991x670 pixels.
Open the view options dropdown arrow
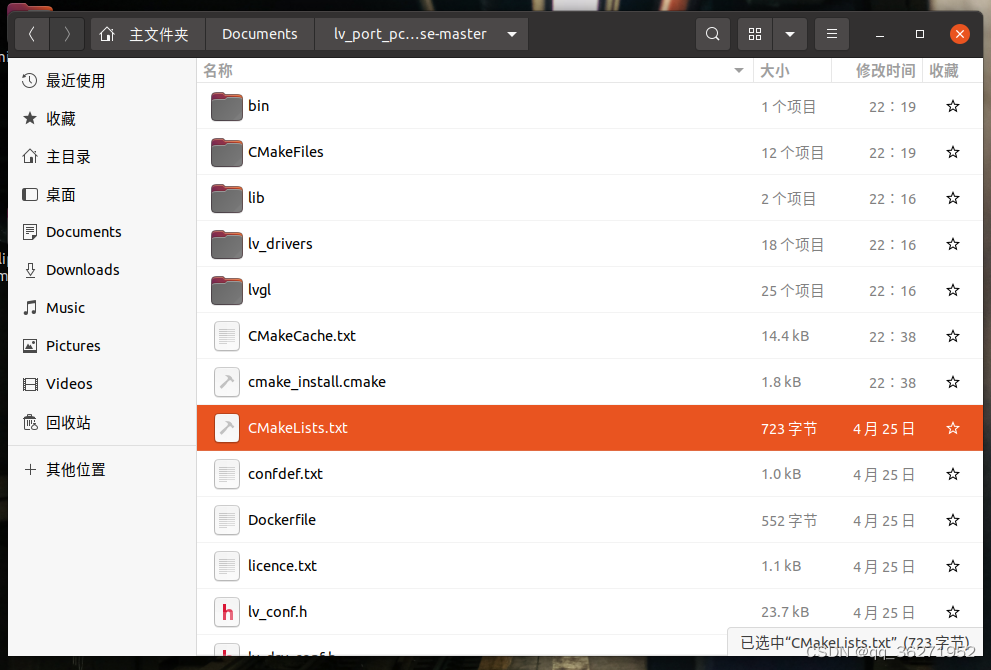point(790,33)
